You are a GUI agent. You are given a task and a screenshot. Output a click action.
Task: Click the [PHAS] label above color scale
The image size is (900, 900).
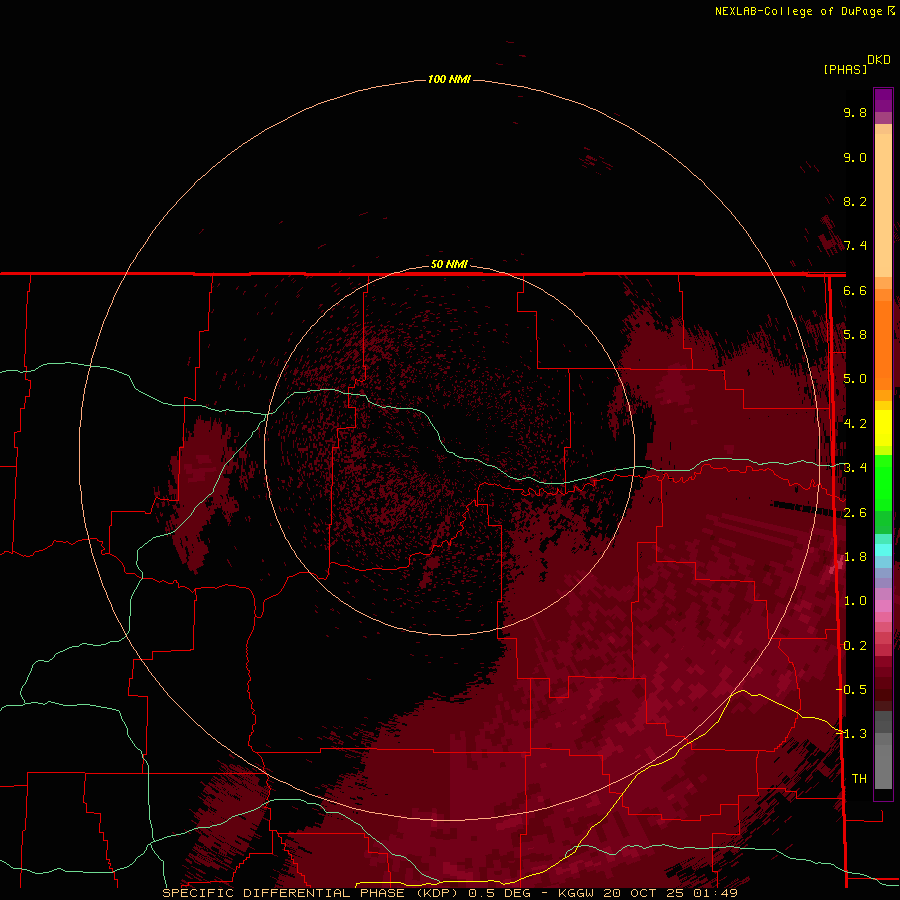point(845,69)
